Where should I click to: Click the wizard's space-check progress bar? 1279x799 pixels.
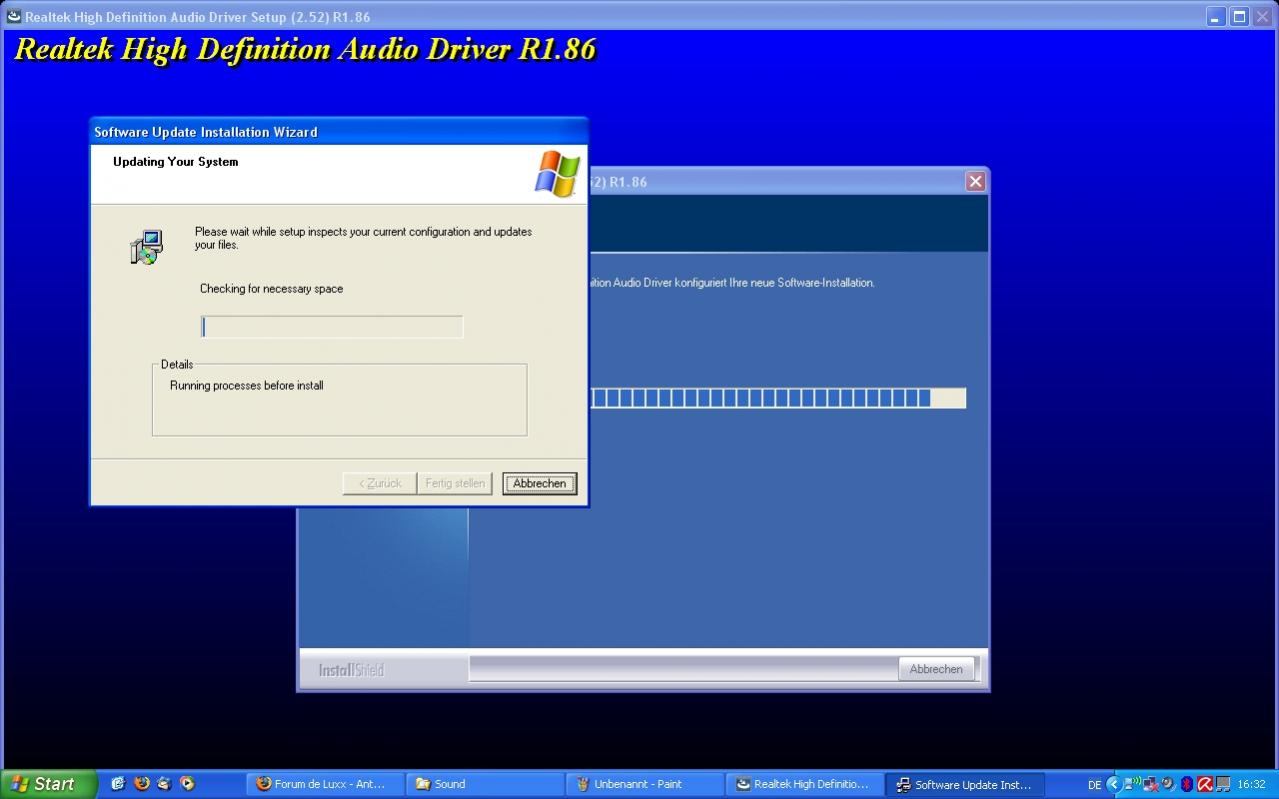pyautogui.click(x=332, y=327)
